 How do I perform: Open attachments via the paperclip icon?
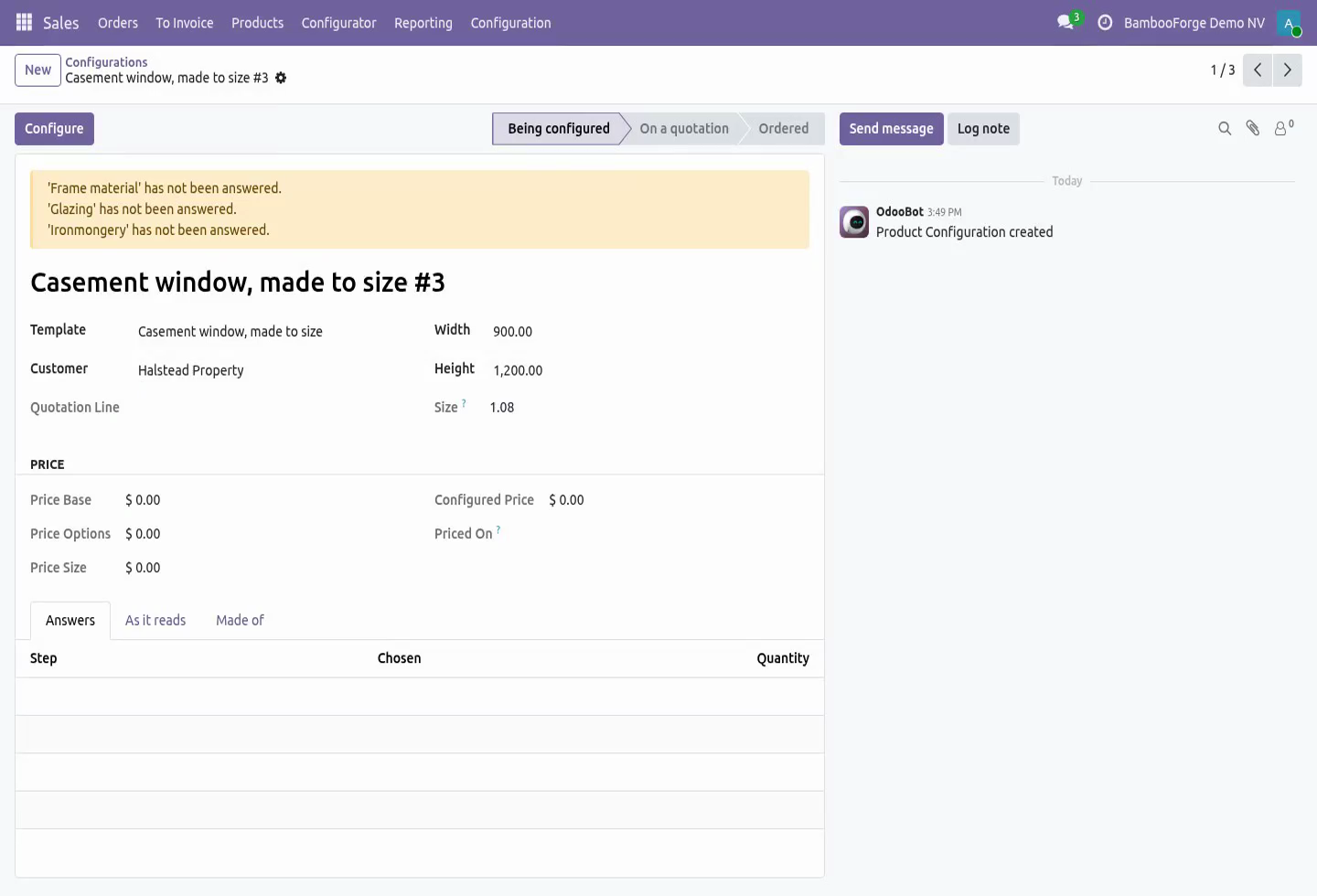1253,129
